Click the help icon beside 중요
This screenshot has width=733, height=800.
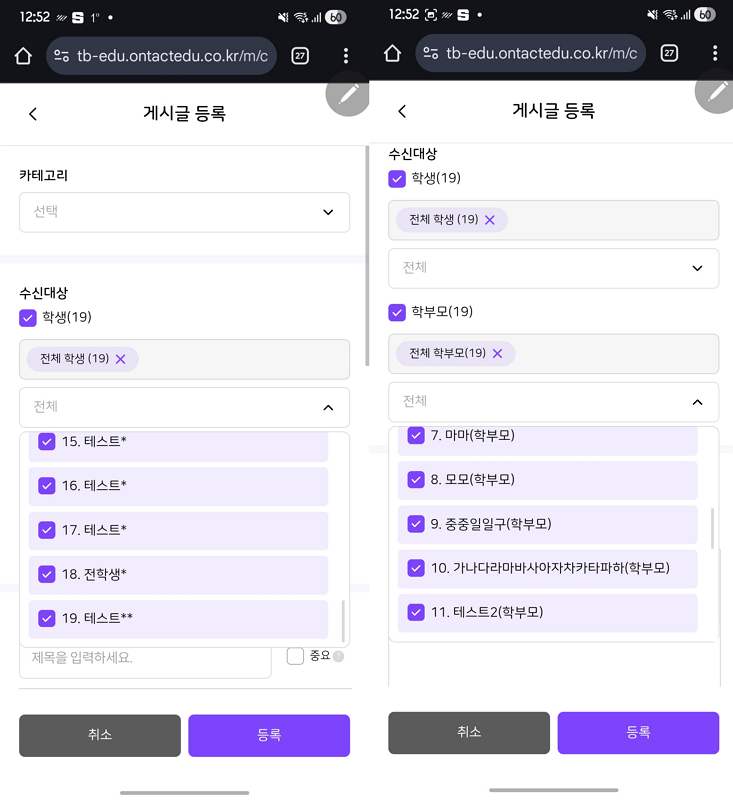[x=338, y=657]
